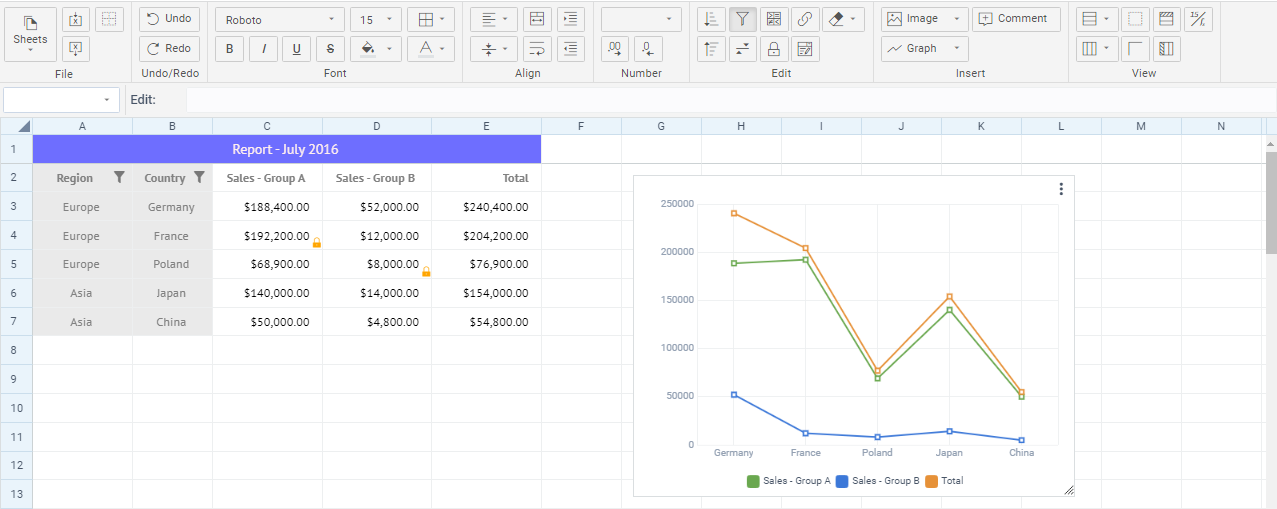Screen dimensions: 1277x509
Task: Toggle italic formatting
Action: 263,49
